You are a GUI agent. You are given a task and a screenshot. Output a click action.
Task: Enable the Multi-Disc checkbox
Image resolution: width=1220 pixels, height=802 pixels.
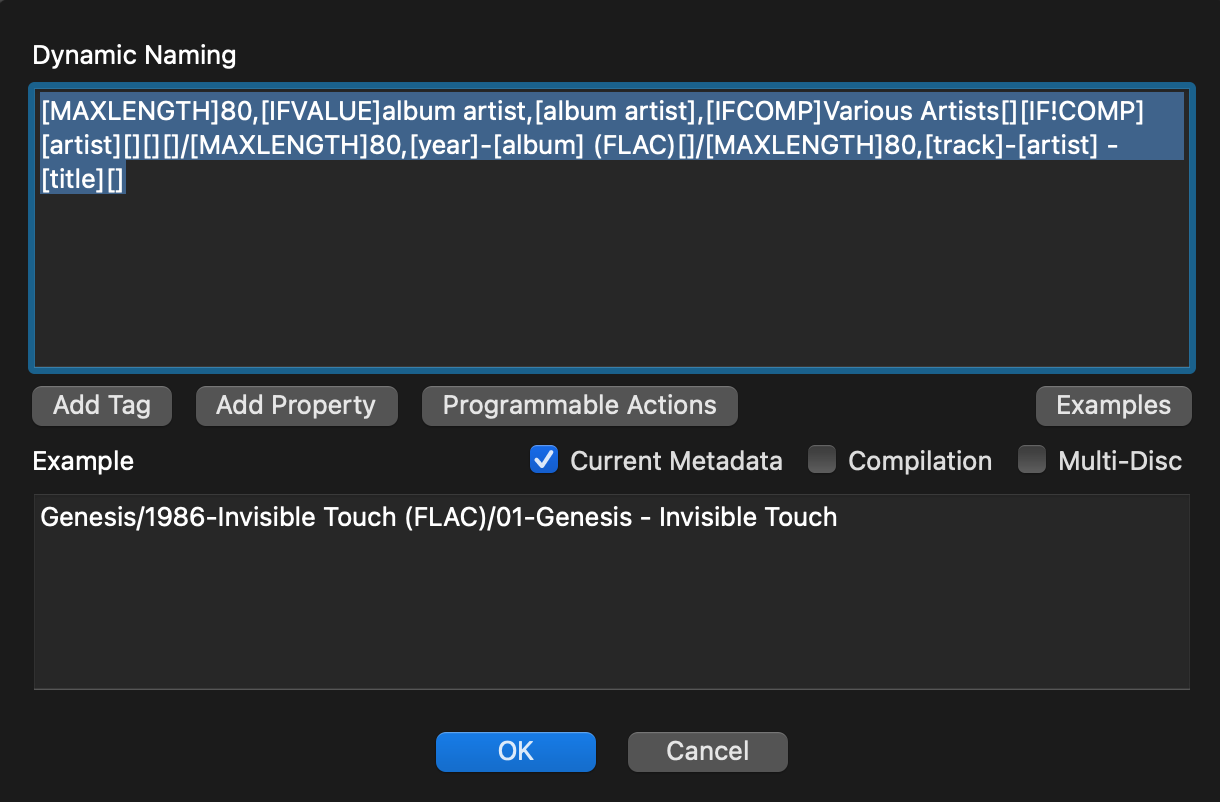tap(1032, 460)
